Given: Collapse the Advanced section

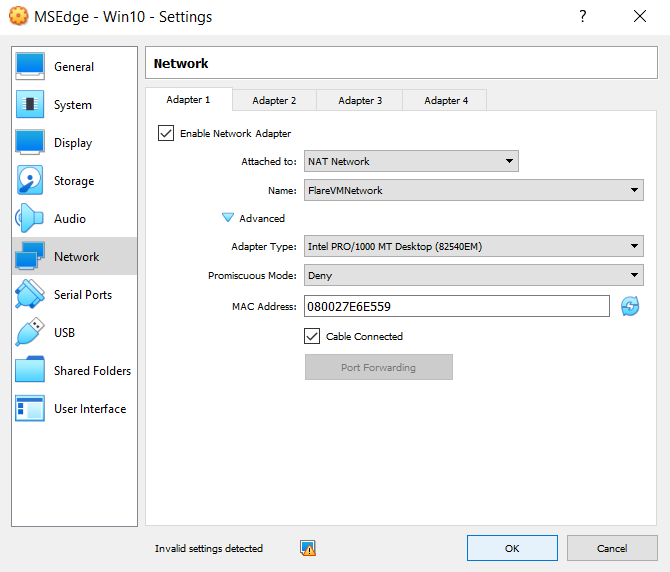Looking at the screenshot, I should [x=228, y=218].
